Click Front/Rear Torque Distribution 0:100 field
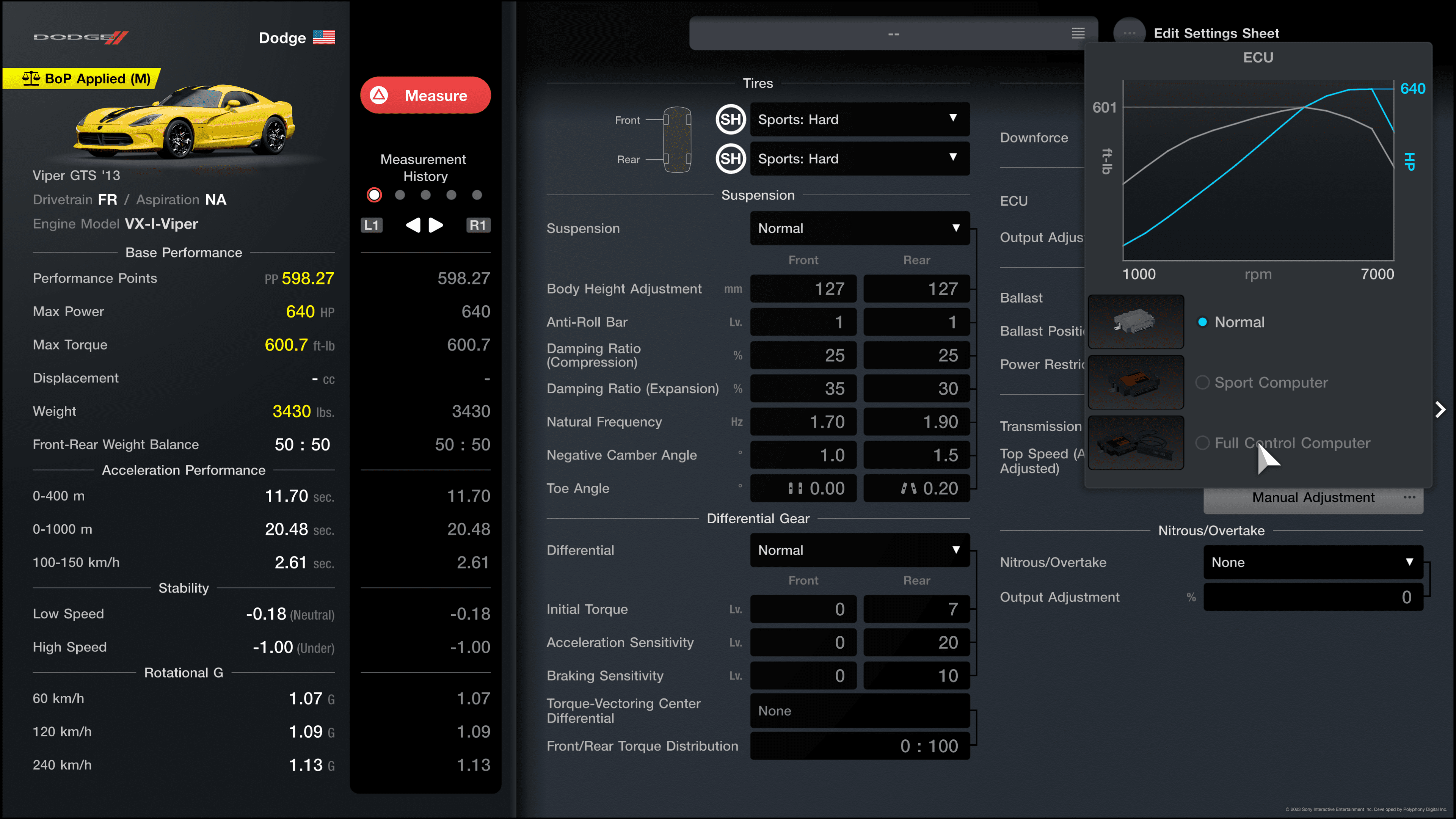The width and height of the screenshot is (1456, 819). click(x=860, y=746)
